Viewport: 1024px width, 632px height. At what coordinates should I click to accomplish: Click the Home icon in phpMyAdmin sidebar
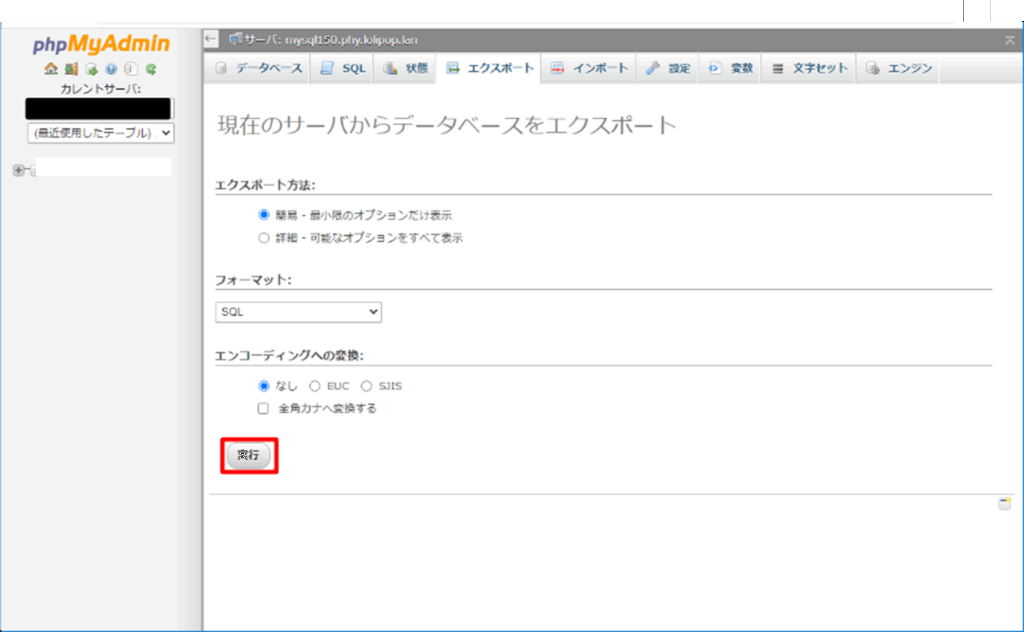[51, 70]
